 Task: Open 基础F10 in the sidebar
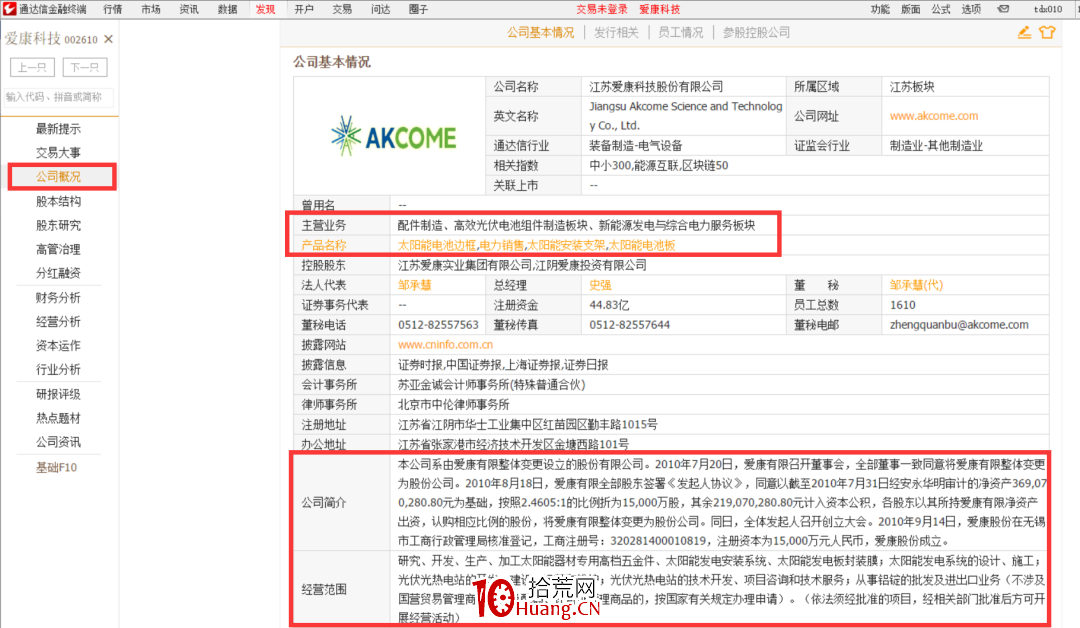[56, 468]
